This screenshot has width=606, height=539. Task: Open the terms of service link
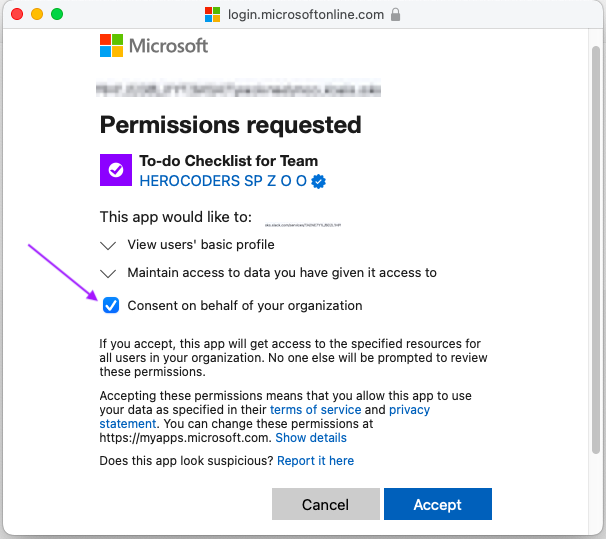click(315, 410)
